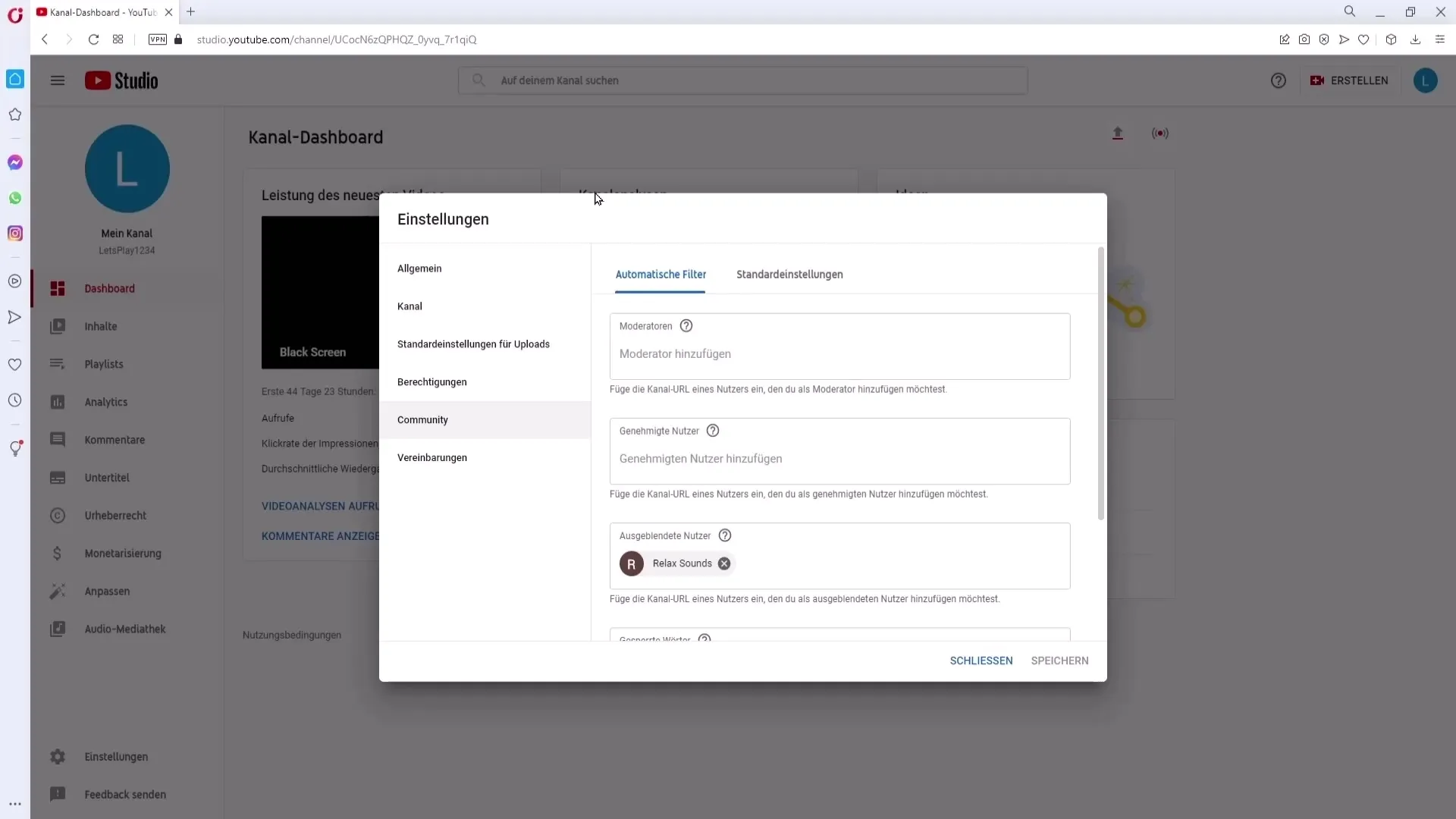
Task: Open the account avatar in top right
Action: 1426,80
